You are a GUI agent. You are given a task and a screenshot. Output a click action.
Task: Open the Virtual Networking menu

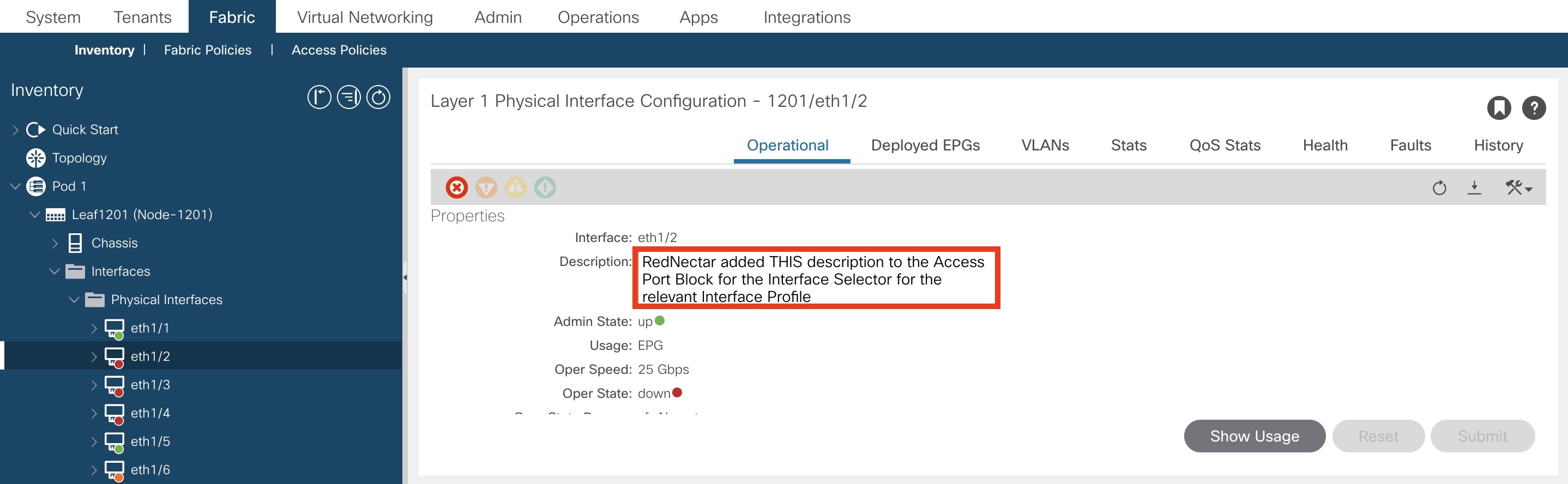pyautogui.click(x=365, y=17)
